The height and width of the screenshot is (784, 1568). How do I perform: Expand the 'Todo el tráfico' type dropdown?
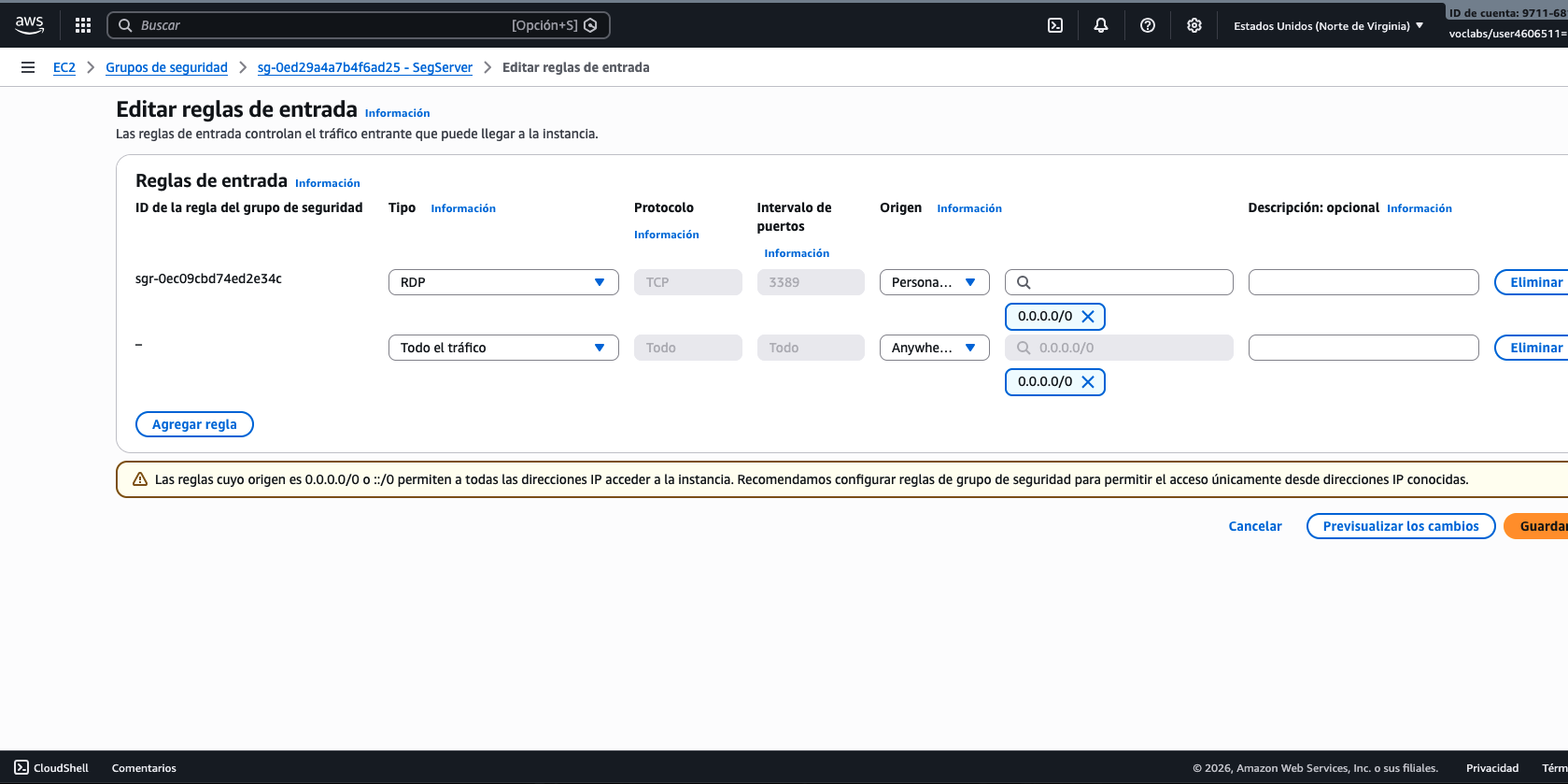(x=503, y=348)
